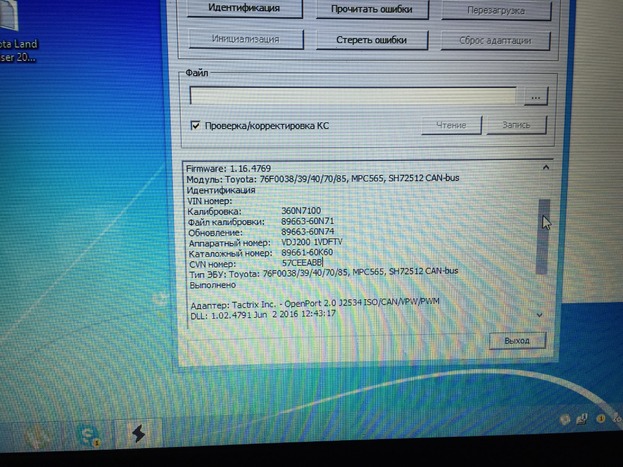This screenshot has width=623, height=467.
Task: Click into the Файл path input field
Action: tap(353, 97)
